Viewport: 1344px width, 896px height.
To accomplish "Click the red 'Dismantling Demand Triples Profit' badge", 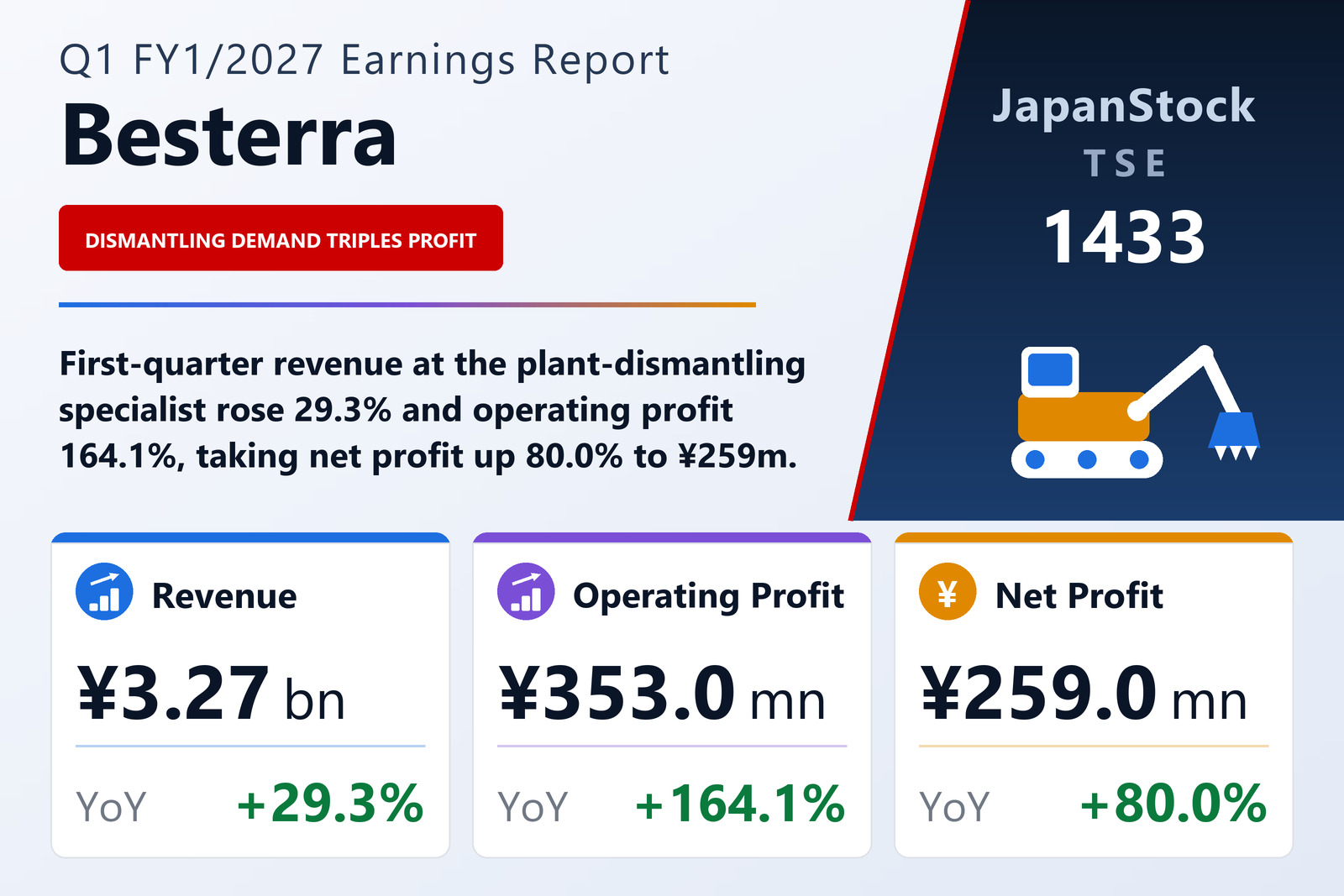I will [281, 238].
